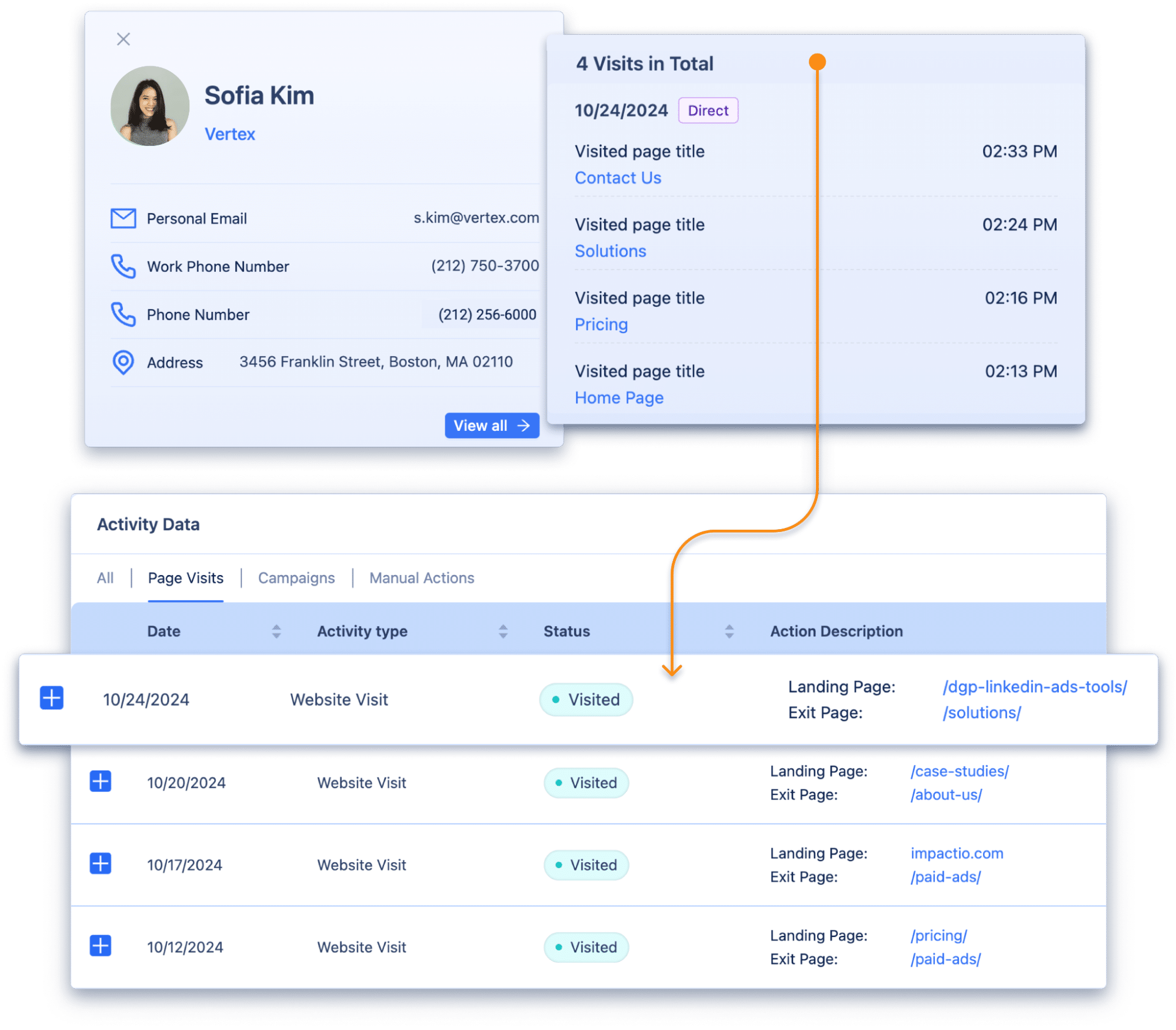Open the /about-us/ exit page link
Image resolution: width=1176 pixels, height=1030 pixels.
946,795
